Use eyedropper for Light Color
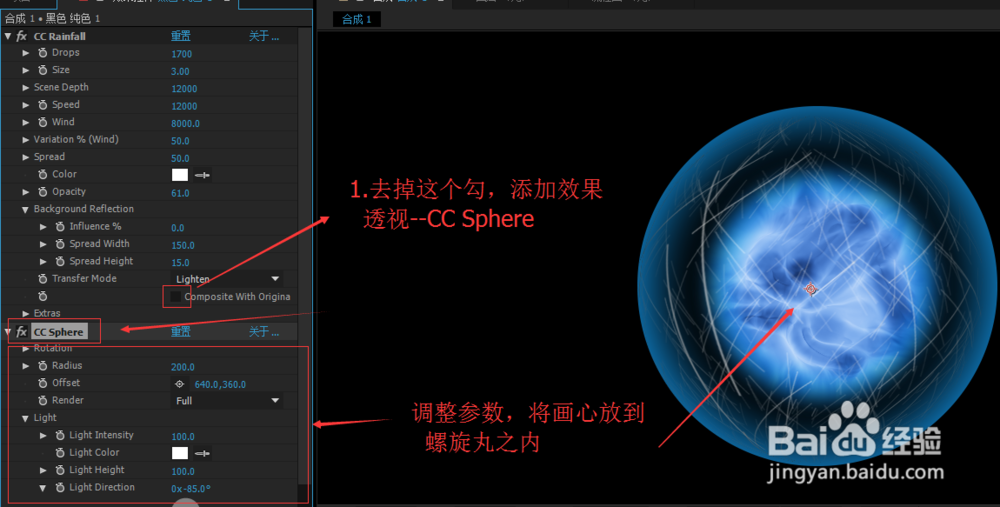 pos(202,453)
